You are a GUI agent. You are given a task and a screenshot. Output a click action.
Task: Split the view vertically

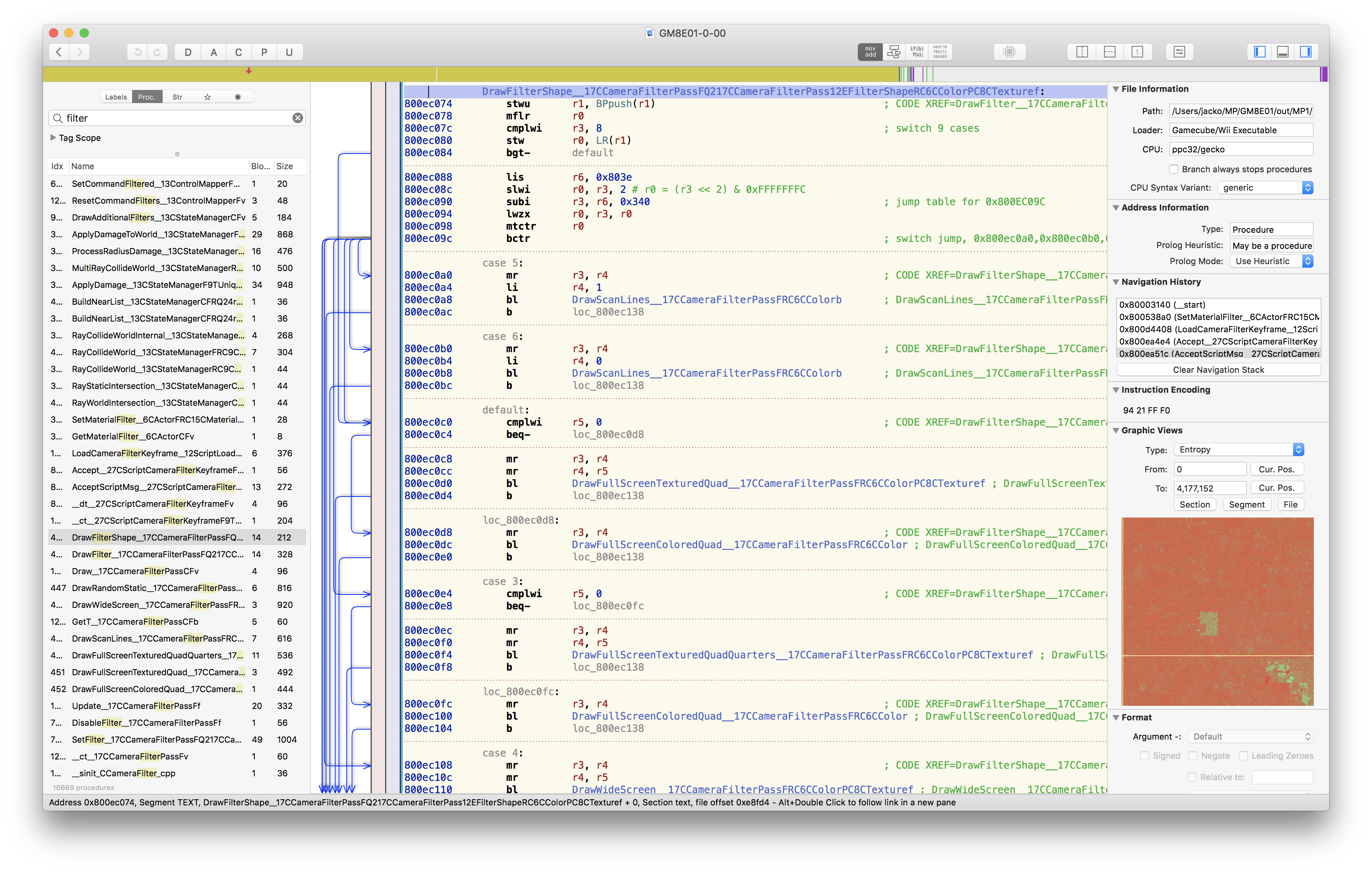pyautogui.click(x=1082, y=52)
